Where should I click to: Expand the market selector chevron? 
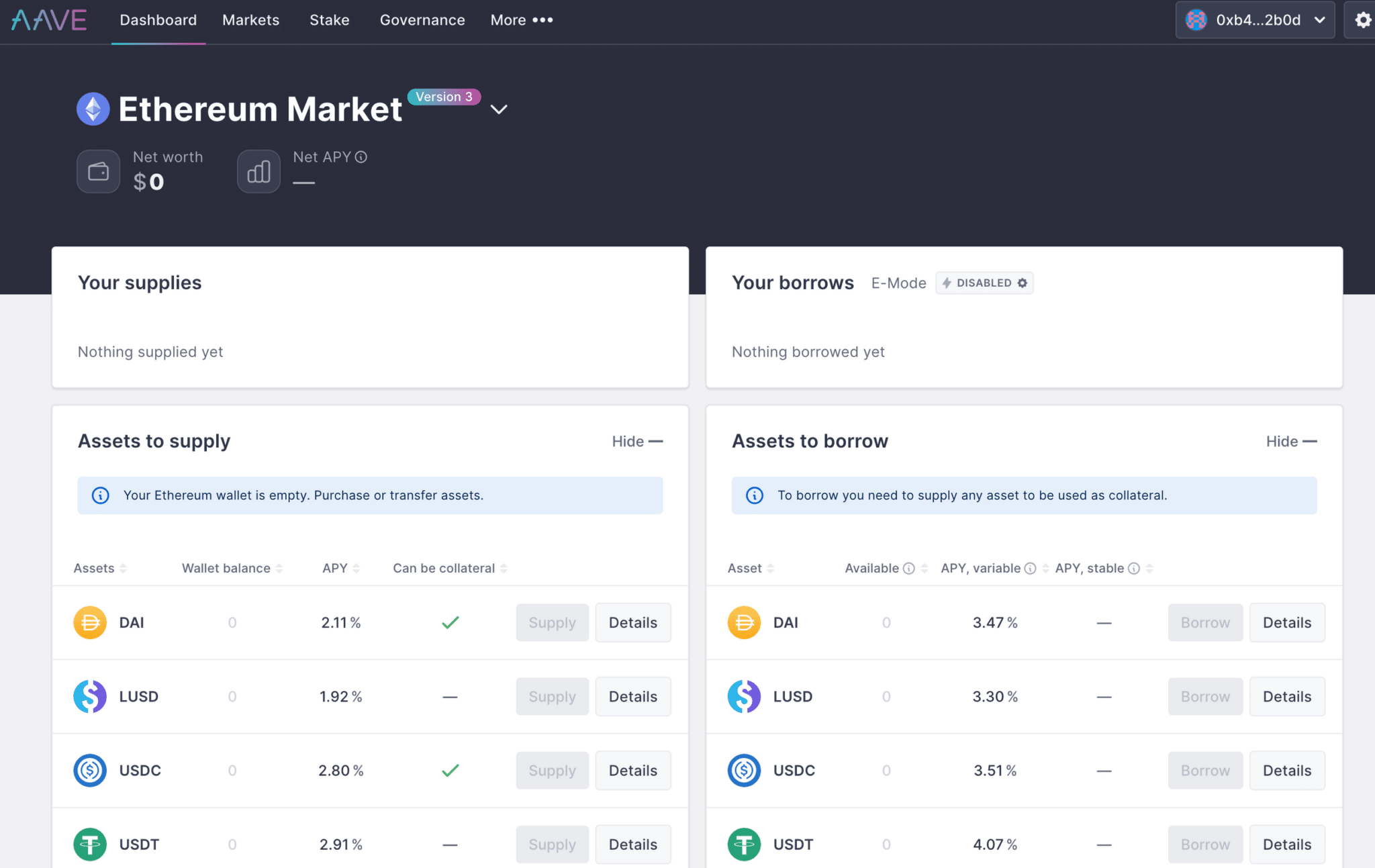click(x=499, y=109)
